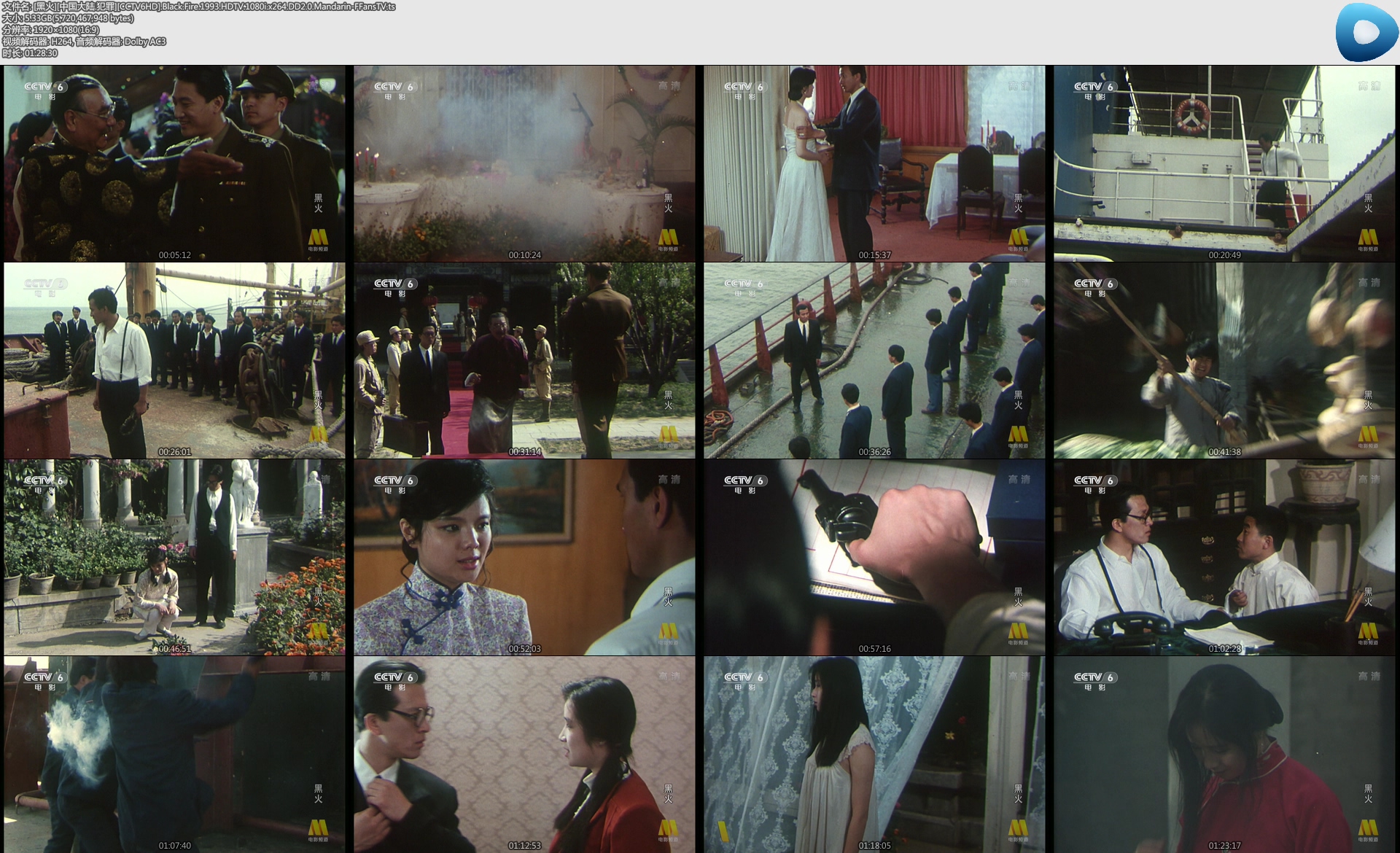Click the file name text in header
Image resolution: width=1400 pixels, height=853 pixels.
click(198, 7)
